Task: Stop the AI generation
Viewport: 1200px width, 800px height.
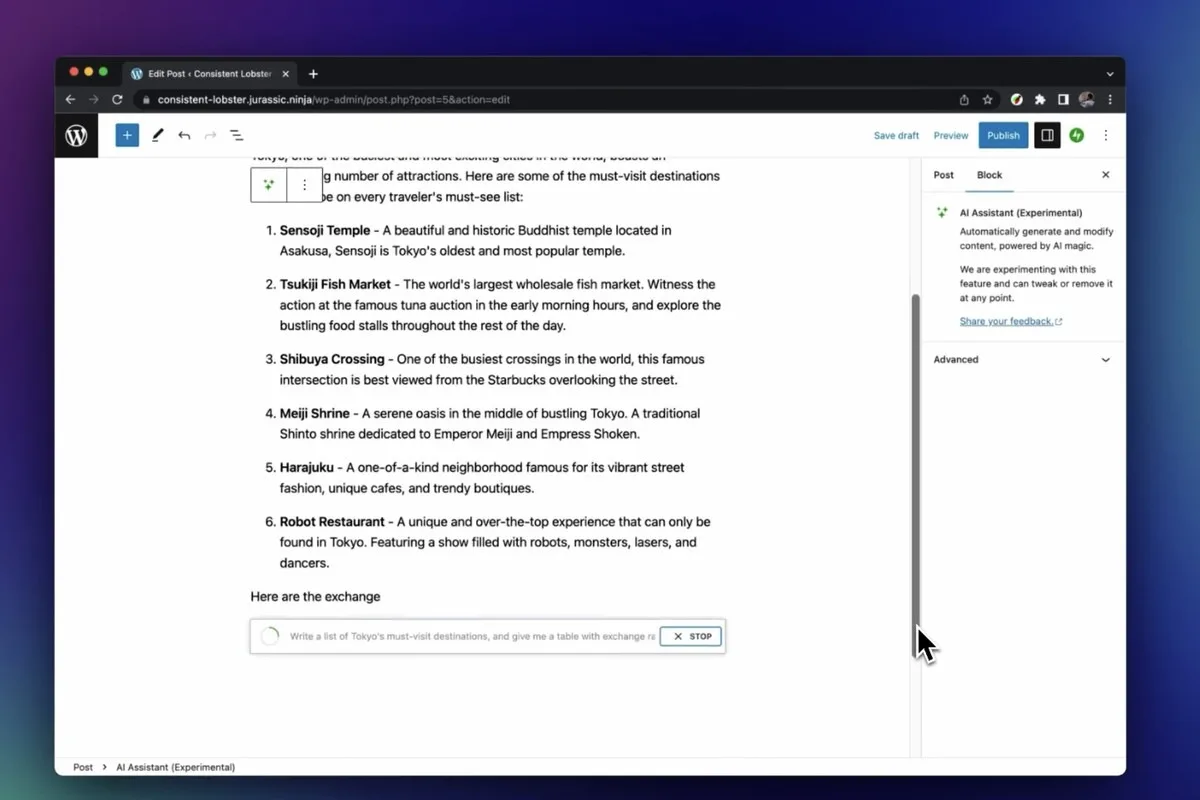Action: (691, 636)
